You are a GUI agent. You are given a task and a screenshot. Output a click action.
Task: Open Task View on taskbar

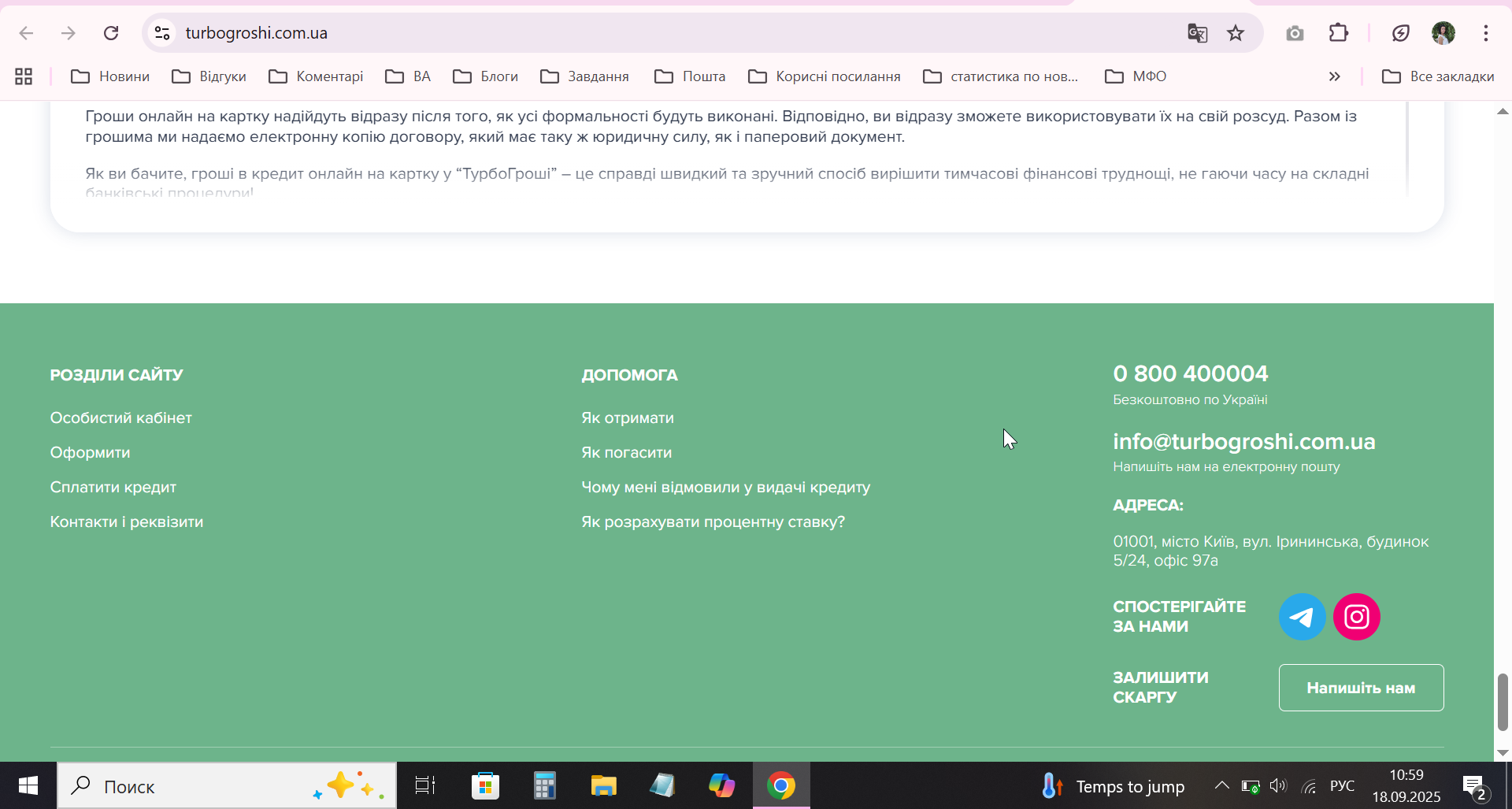coord(425,785)
